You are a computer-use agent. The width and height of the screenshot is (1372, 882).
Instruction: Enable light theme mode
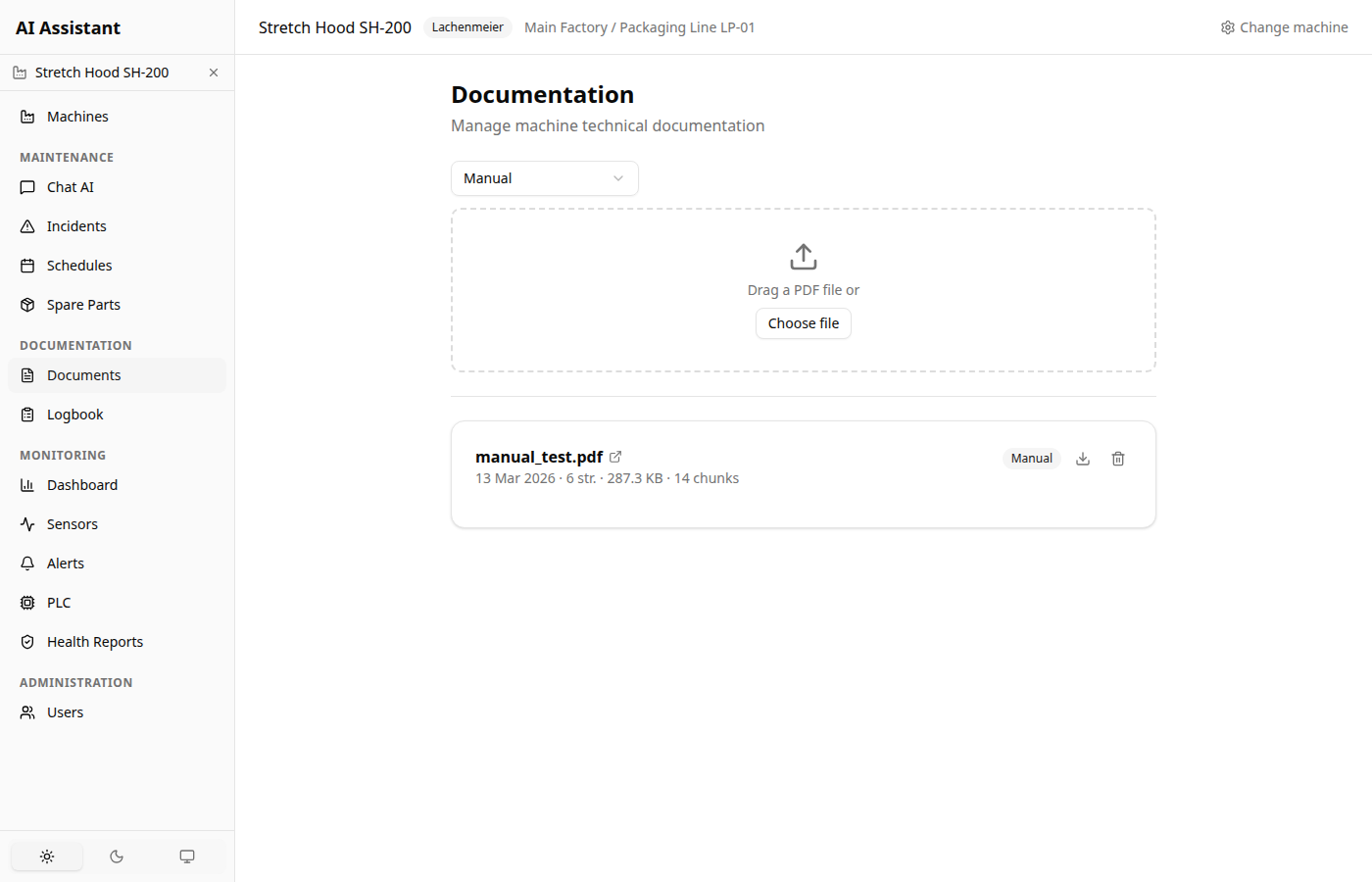tap(46, 856)
